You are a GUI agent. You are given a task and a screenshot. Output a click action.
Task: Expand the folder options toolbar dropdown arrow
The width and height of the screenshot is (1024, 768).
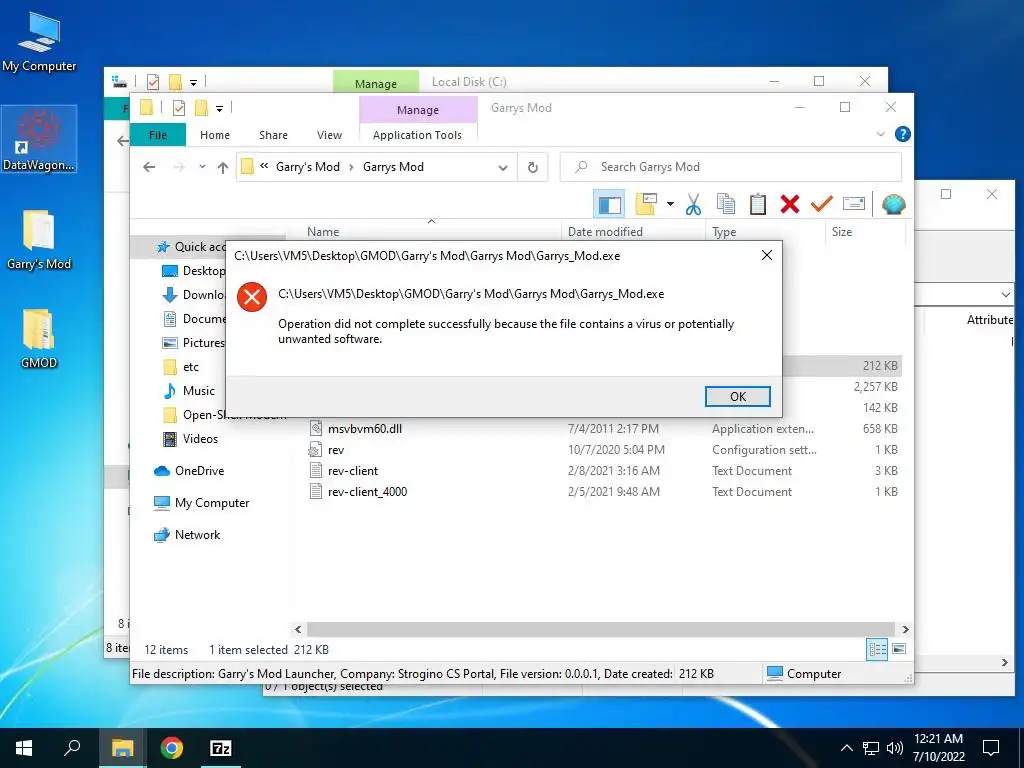pyautogui.click(x=670, y=204)
